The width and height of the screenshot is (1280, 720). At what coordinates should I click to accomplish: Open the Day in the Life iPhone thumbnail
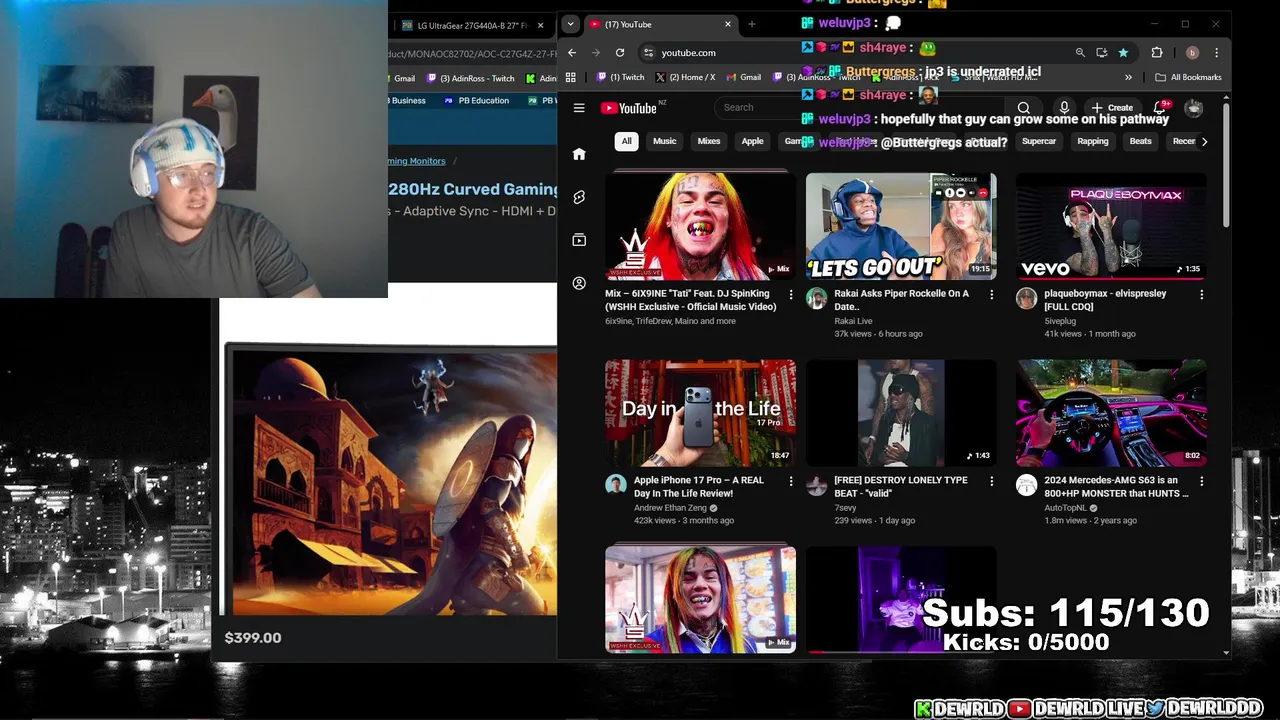coord(700,413)
